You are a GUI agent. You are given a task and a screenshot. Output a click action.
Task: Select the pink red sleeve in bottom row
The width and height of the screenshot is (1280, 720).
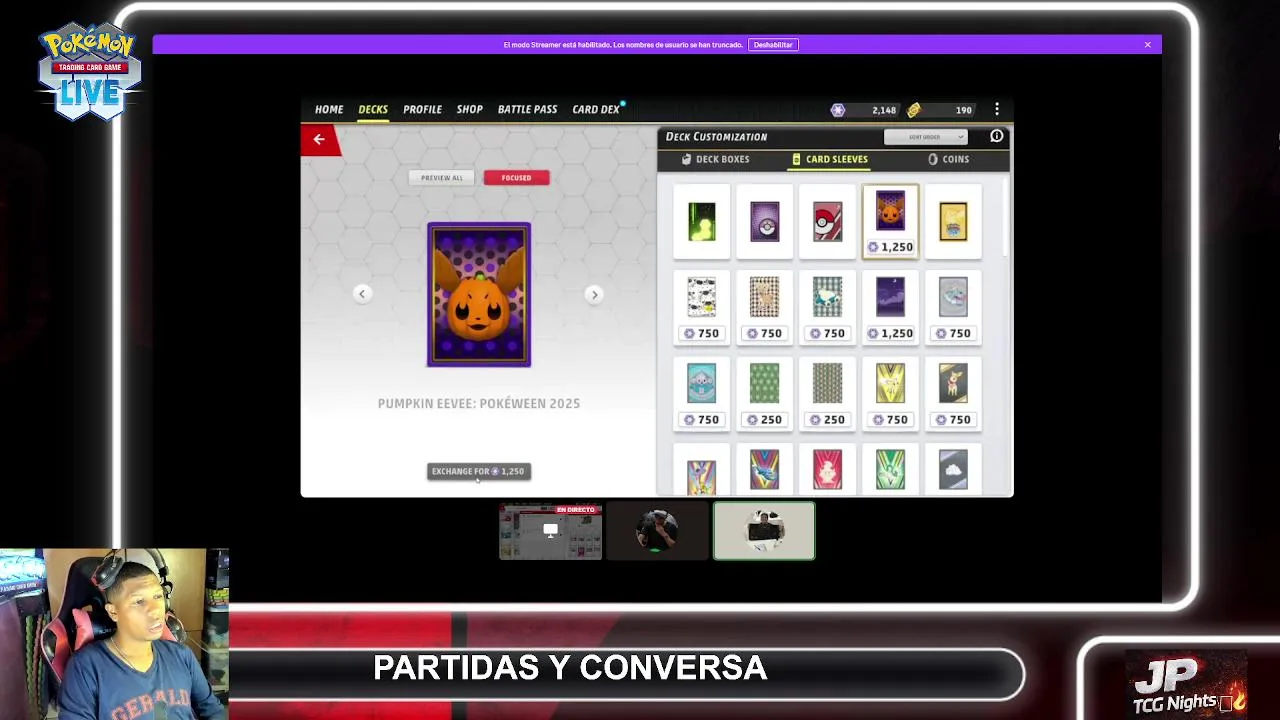[828, 470]
